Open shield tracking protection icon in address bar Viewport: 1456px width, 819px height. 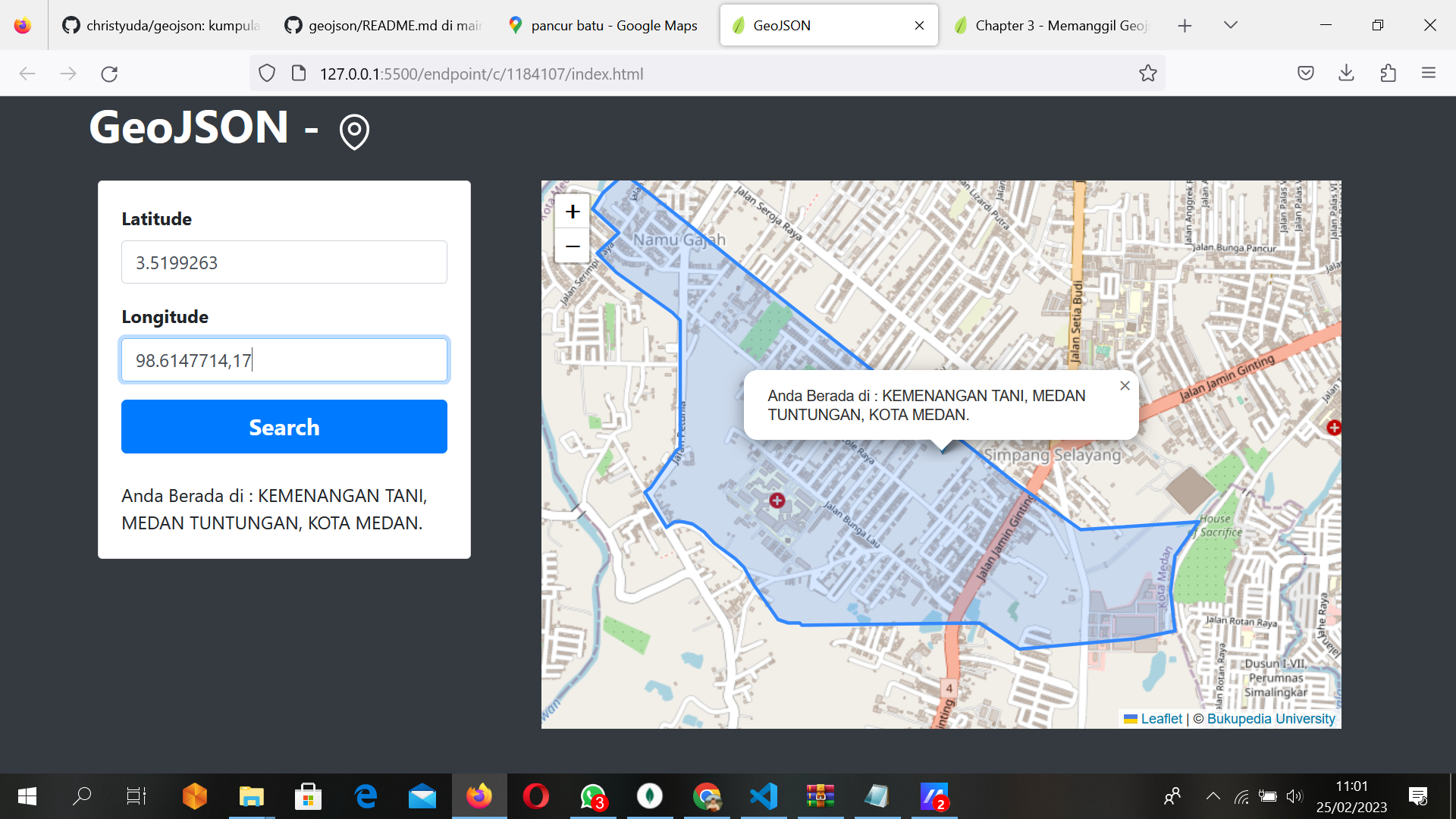point(266,73)
